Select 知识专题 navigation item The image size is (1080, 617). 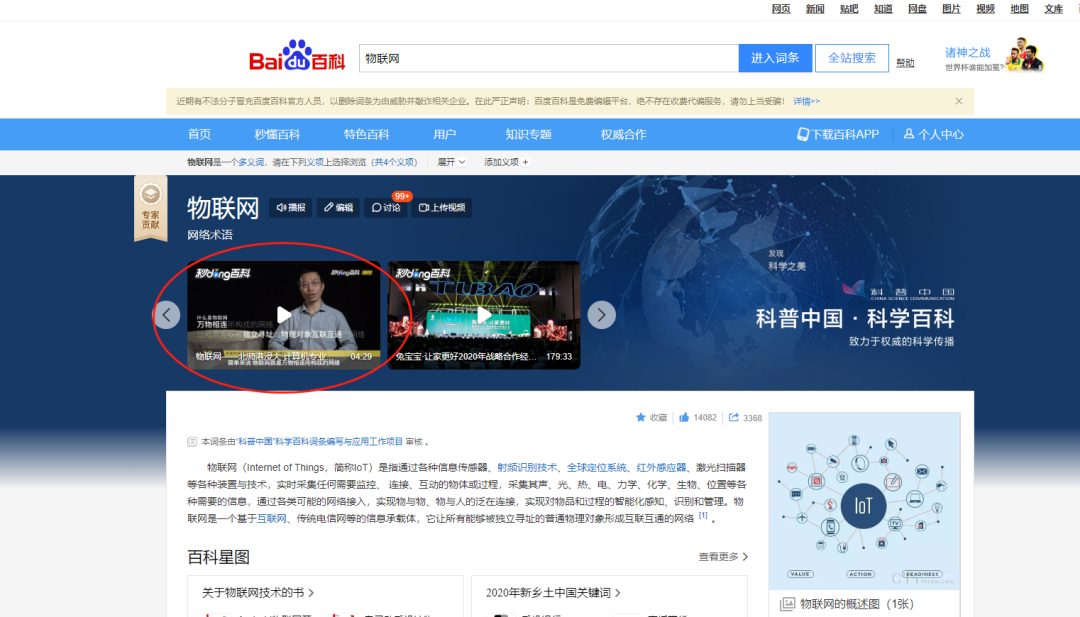(528, 134)
